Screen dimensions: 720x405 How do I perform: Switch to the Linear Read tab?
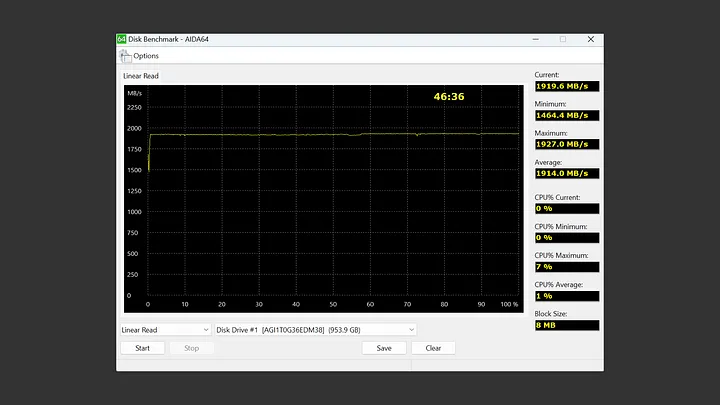coord(141,75)
